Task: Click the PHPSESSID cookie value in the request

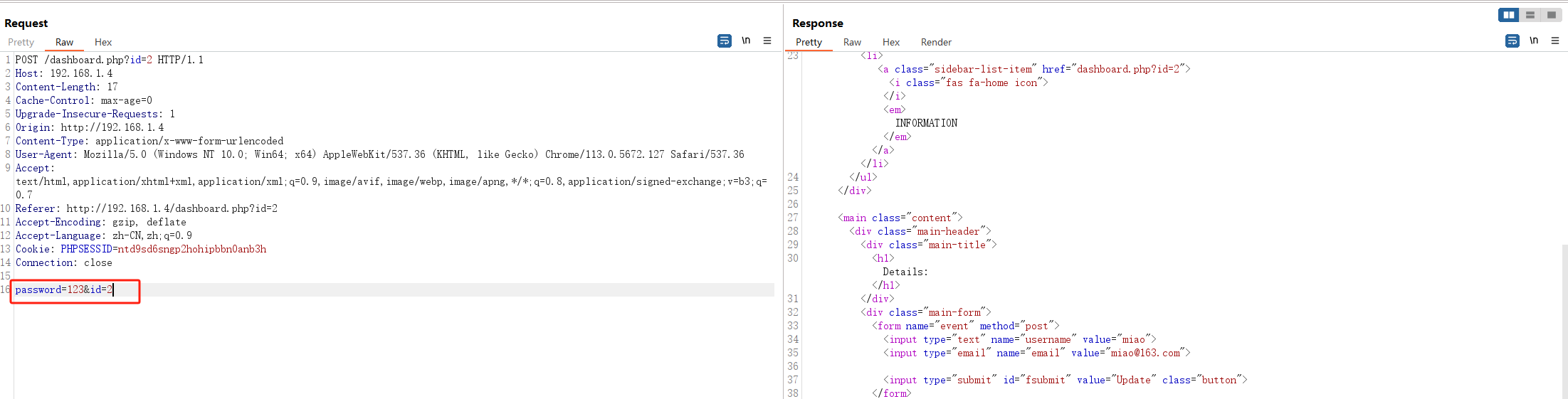Action: 192,249
